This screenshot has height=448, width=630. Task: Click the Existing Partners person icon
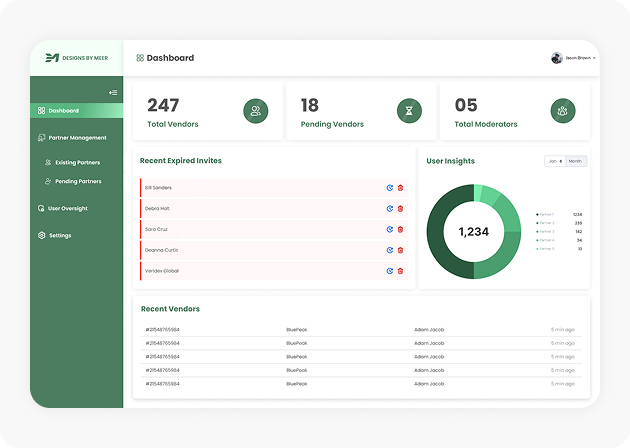coord(48,162)
